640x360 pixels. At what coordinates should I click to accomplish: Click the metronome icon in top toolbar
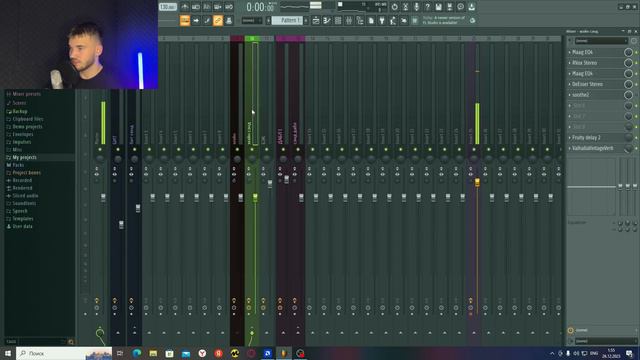pyautogui.click(x=185, y=7)
